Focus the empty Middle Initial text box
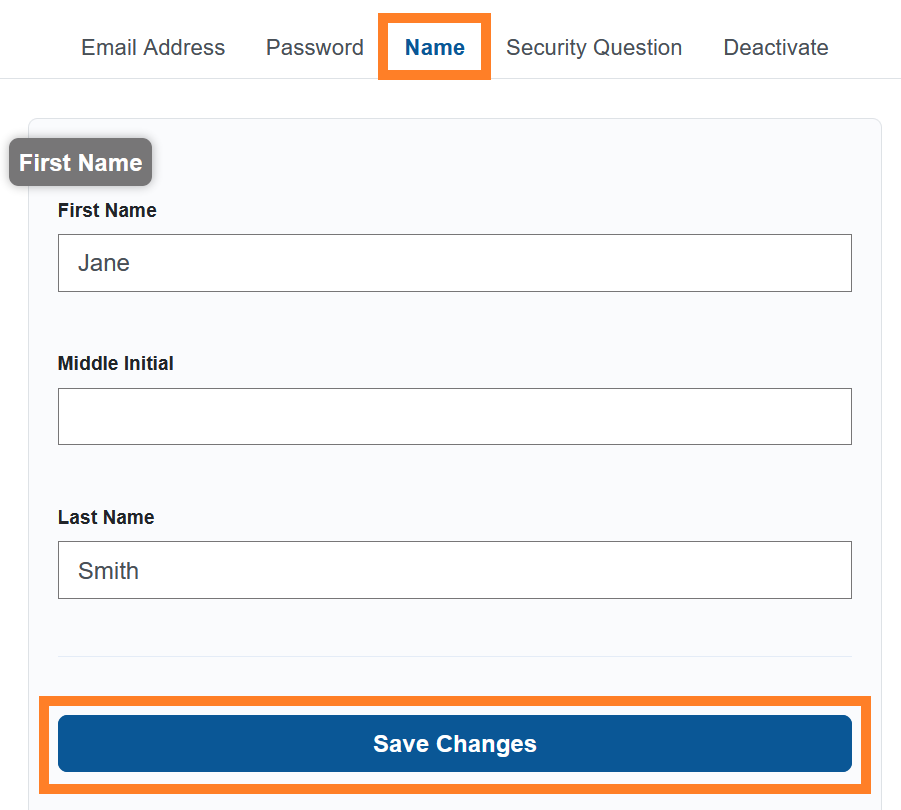 pyautogui.click(x=454, y=416)
